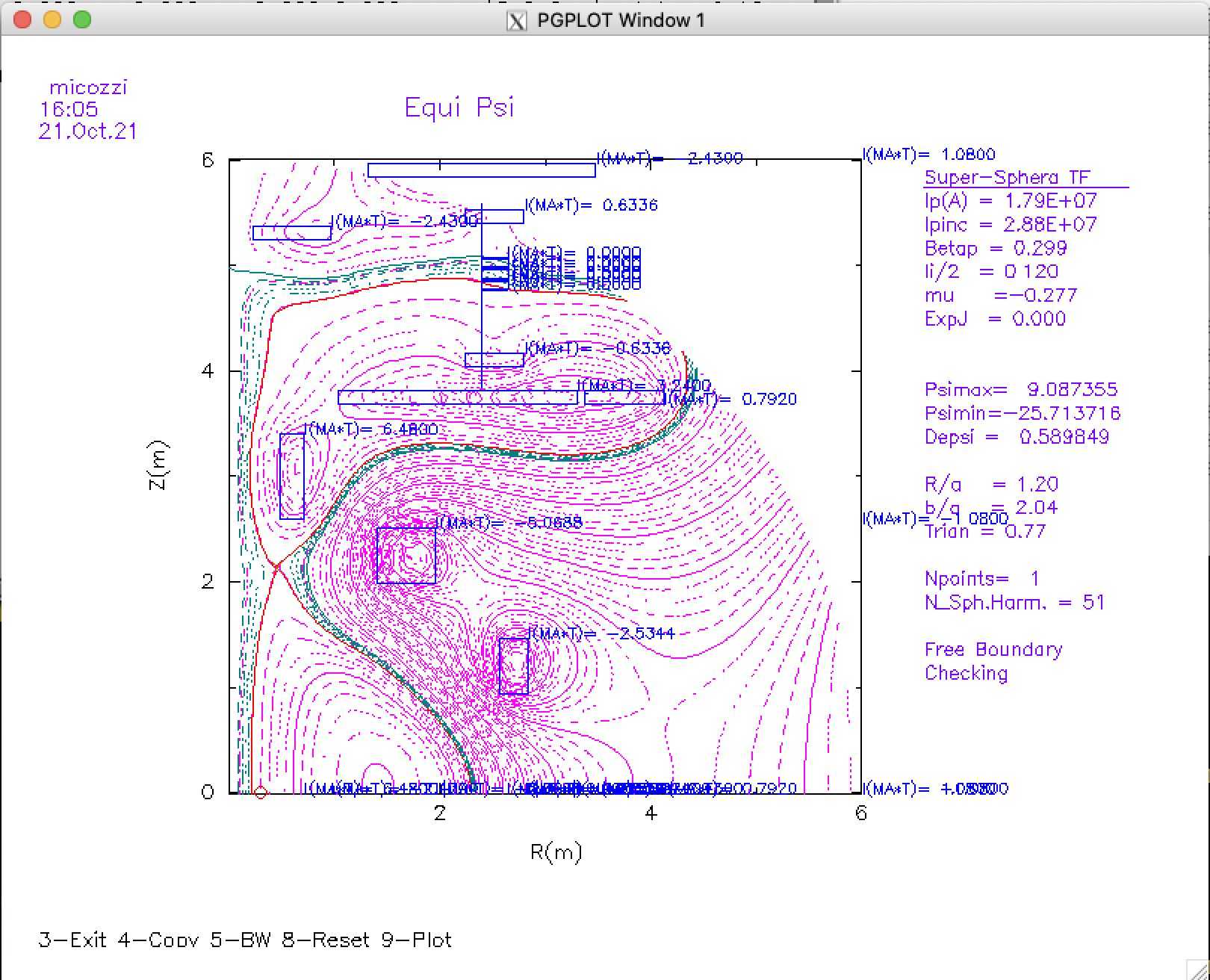Click the top-left coil labeled -2.4300
Viewport: 1210px width, 980px height.
(292, 233)
